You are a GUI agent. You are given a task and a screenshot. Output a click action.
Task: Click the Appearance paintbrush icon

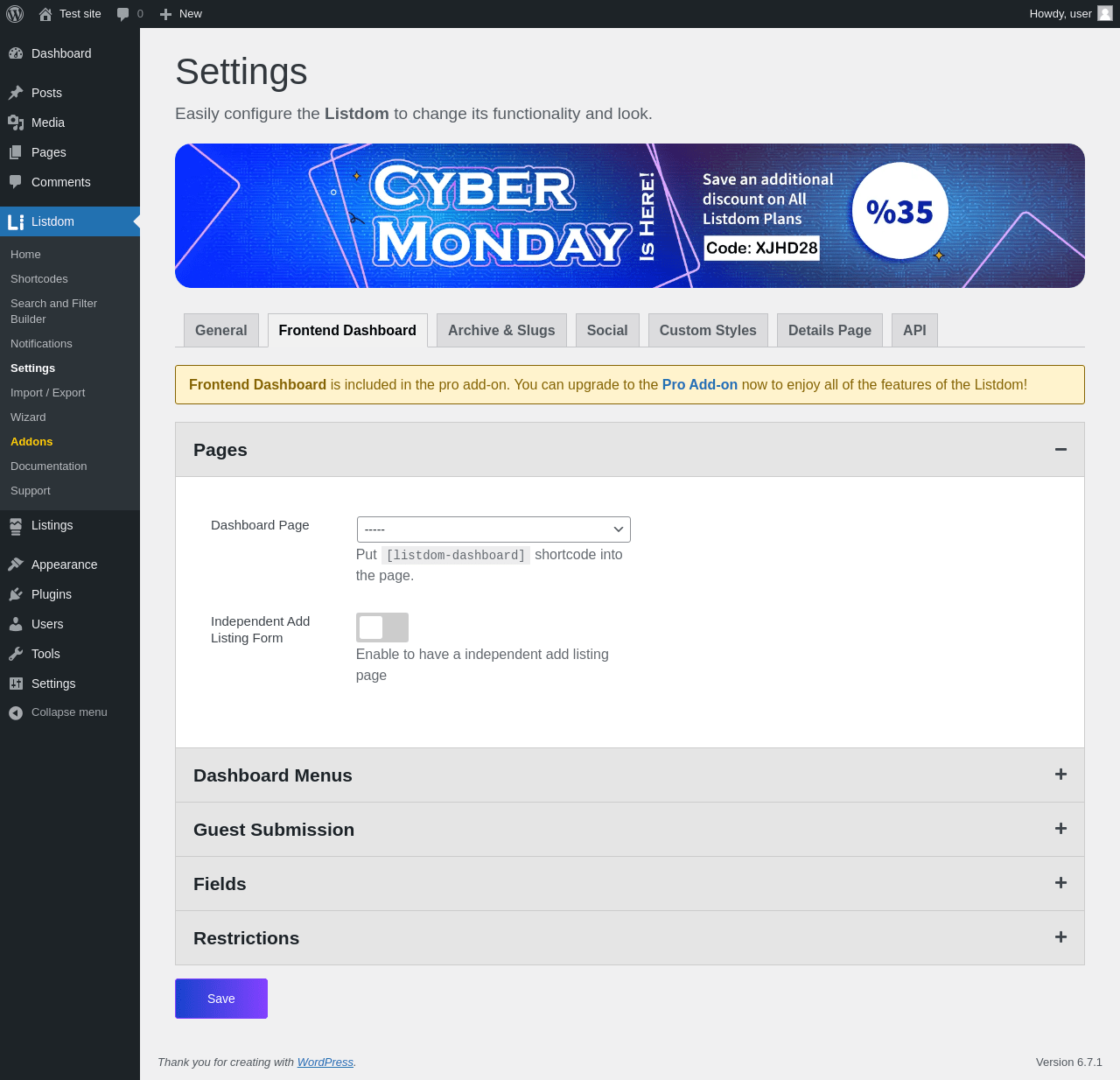pos(16,565)
